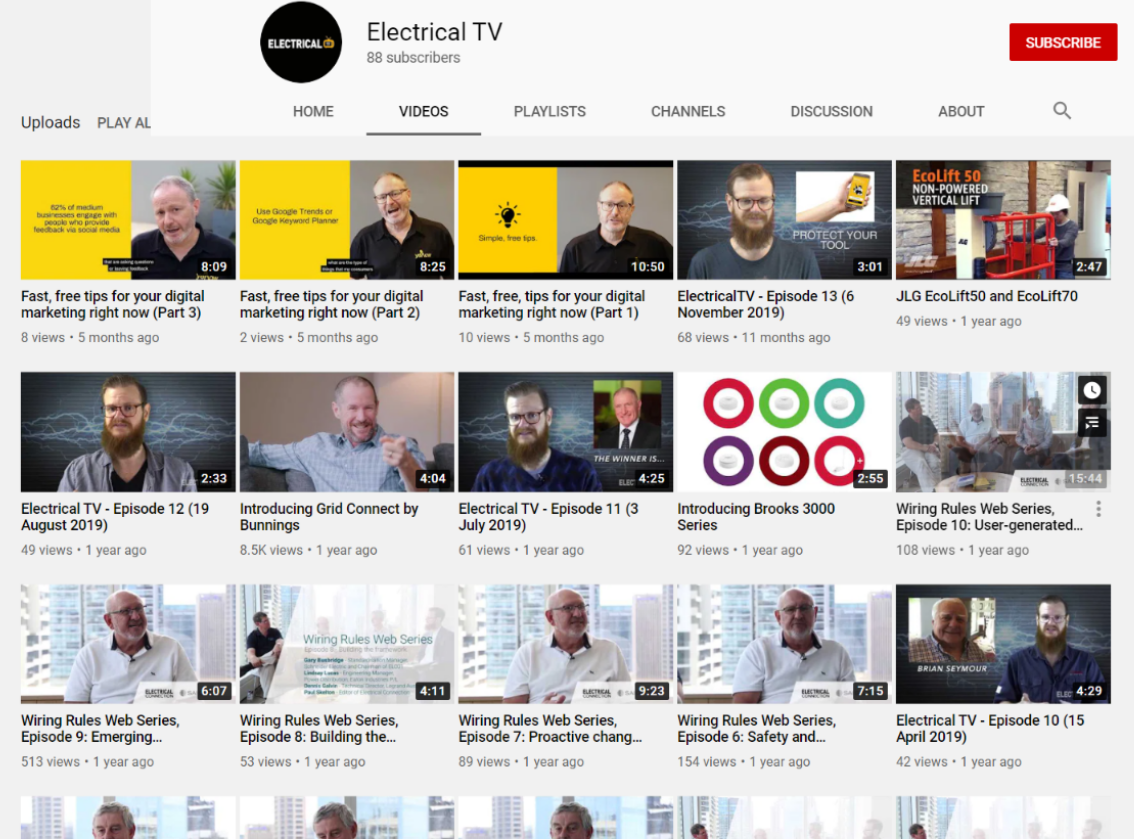Open the PLAYLISTS tab

550,111
